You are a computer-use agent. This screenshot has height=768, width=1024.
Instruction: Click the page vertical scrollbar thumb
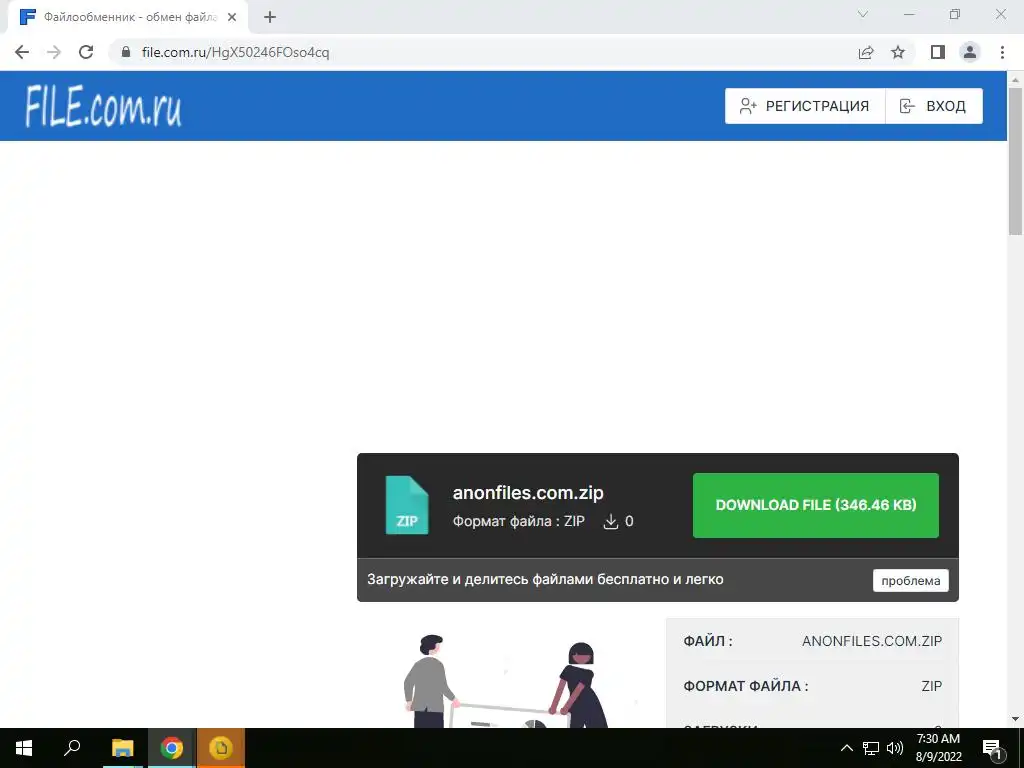1015,161
